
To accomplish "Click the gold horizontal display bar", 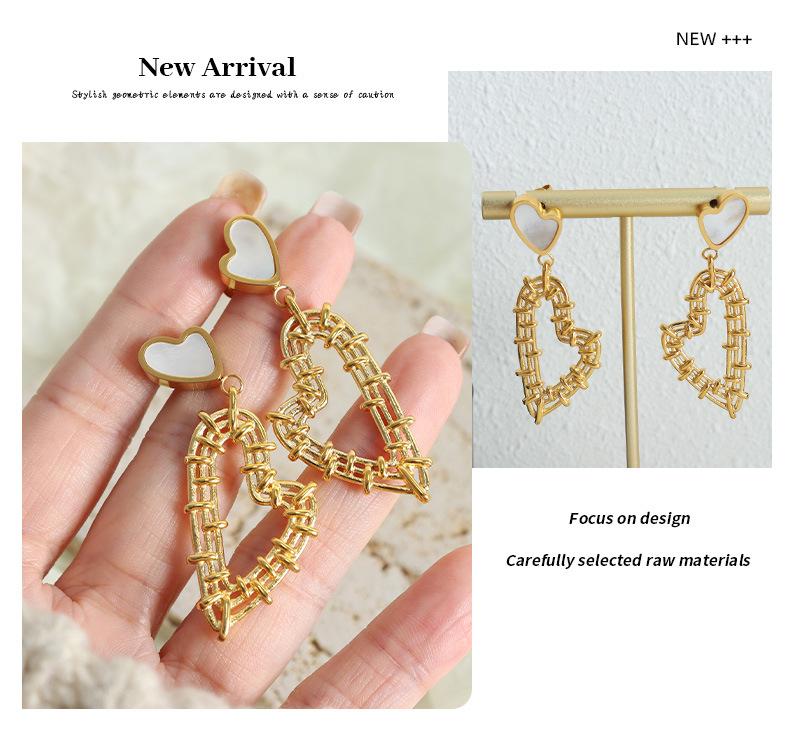I will click(x=626, y=201).
